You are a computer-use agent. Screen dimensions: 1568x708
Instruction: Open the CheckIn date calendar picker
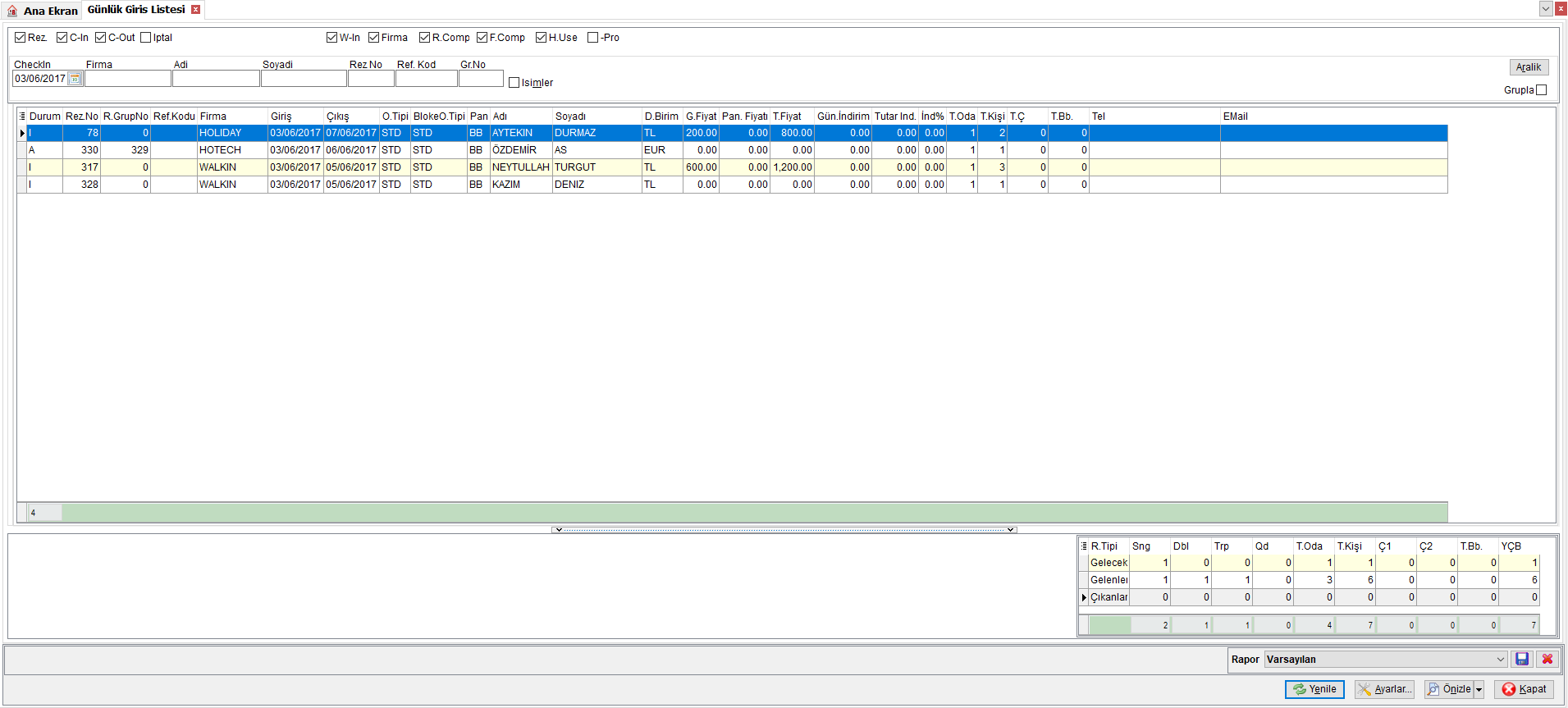pos(75,79)
